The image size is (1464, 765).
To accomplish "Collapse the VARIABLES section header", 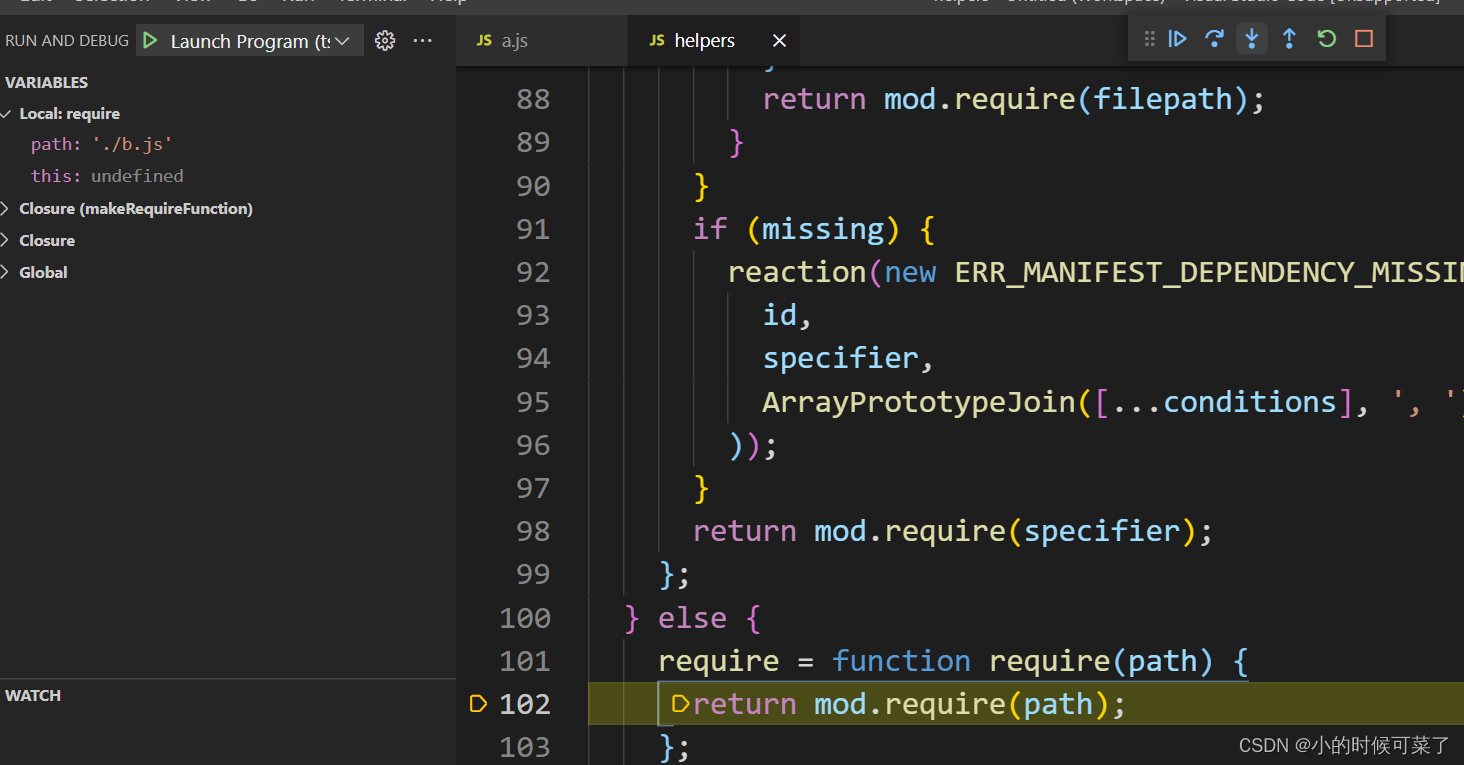I will click(x=47, y=83).
